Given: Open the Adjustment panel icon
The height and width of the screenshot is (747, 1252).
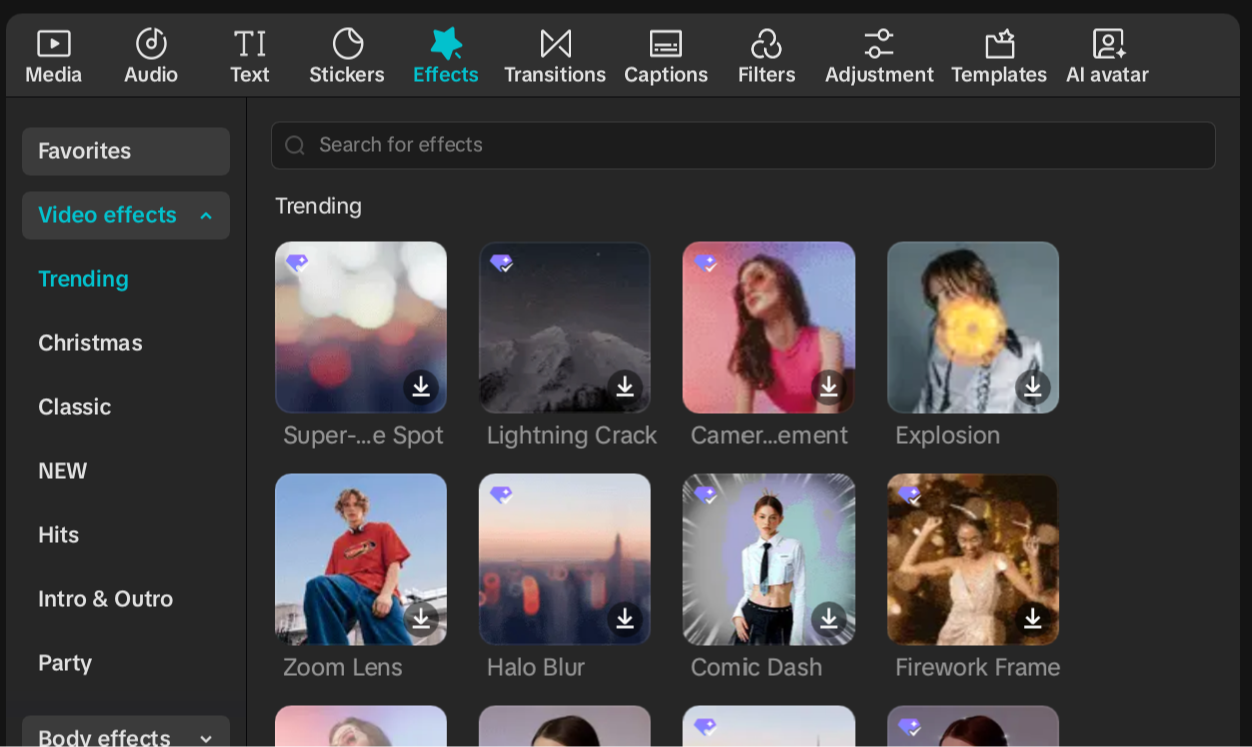Looking at the screenshot, I should pyautogui.click(x=879, y=44).
